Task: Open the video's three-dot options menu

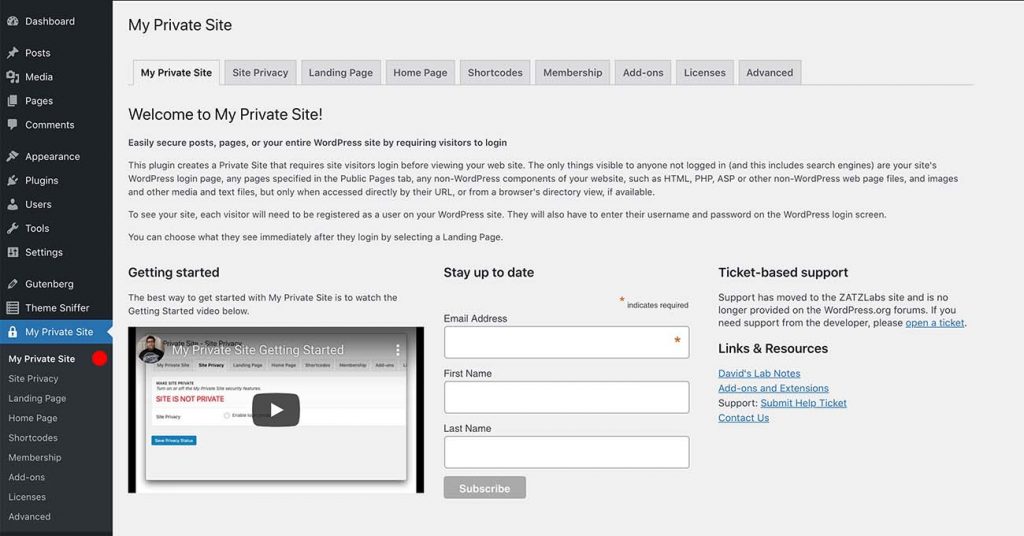Action: coord(397,350)
